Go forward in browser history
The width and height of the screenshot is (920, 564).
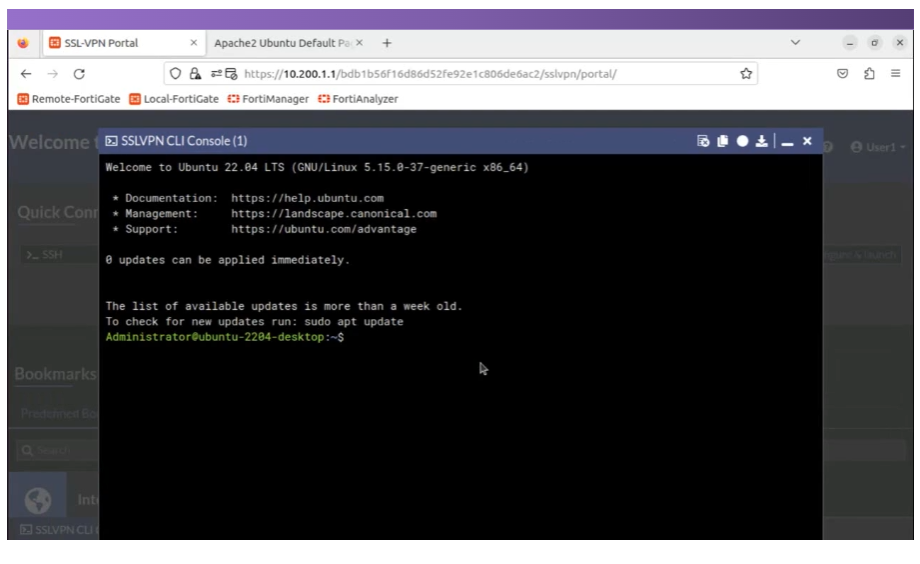pos(53,74)
